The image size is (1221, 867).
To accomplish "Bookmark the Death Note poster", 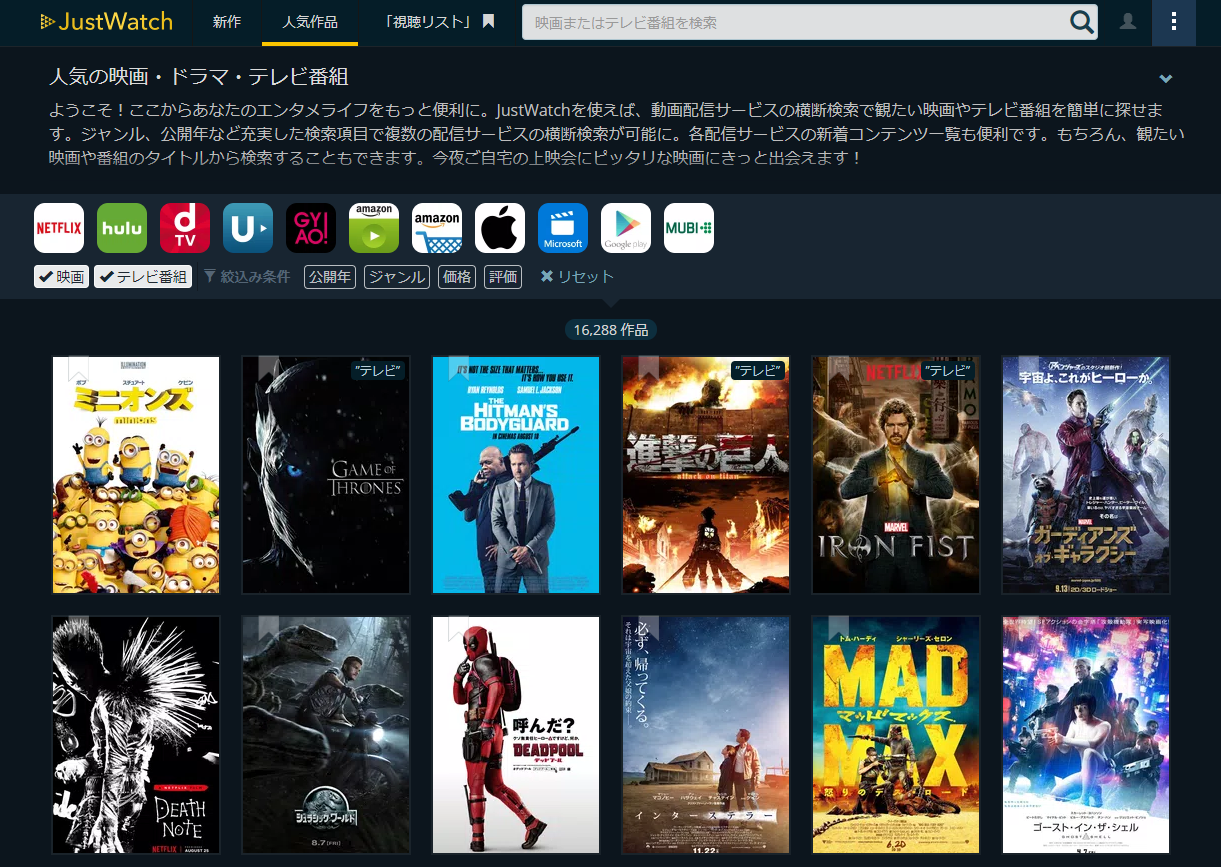I will (x=79, y=629).
